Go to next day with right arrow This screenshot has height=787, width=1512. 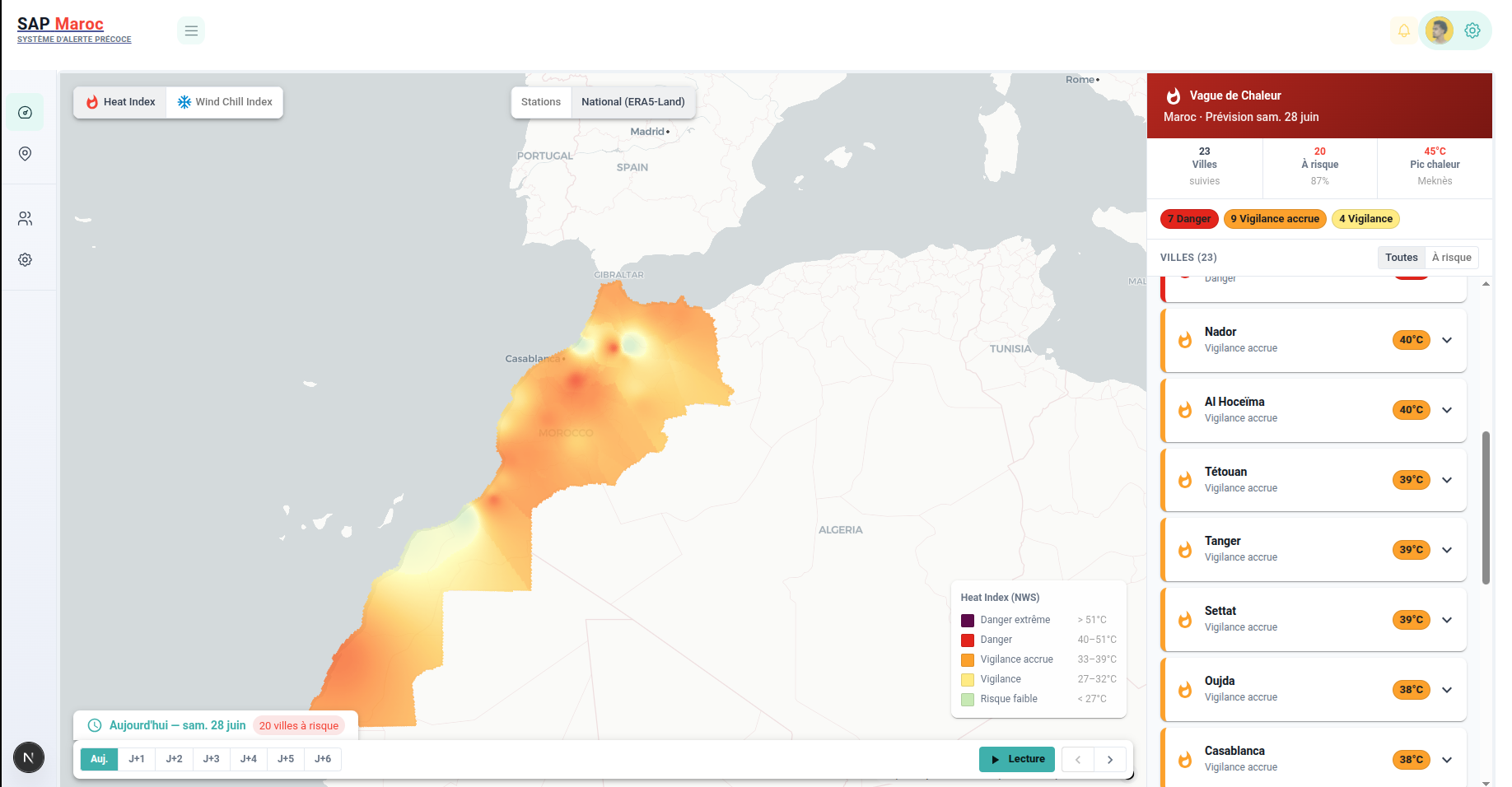1110,759
